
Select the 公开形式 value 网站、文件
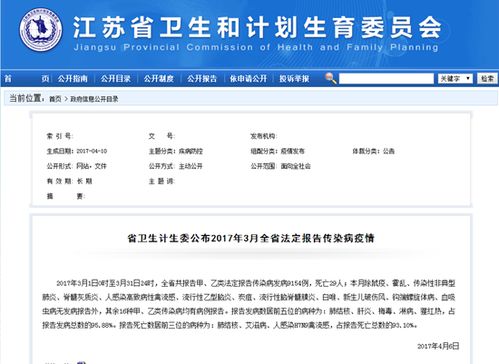92,166
